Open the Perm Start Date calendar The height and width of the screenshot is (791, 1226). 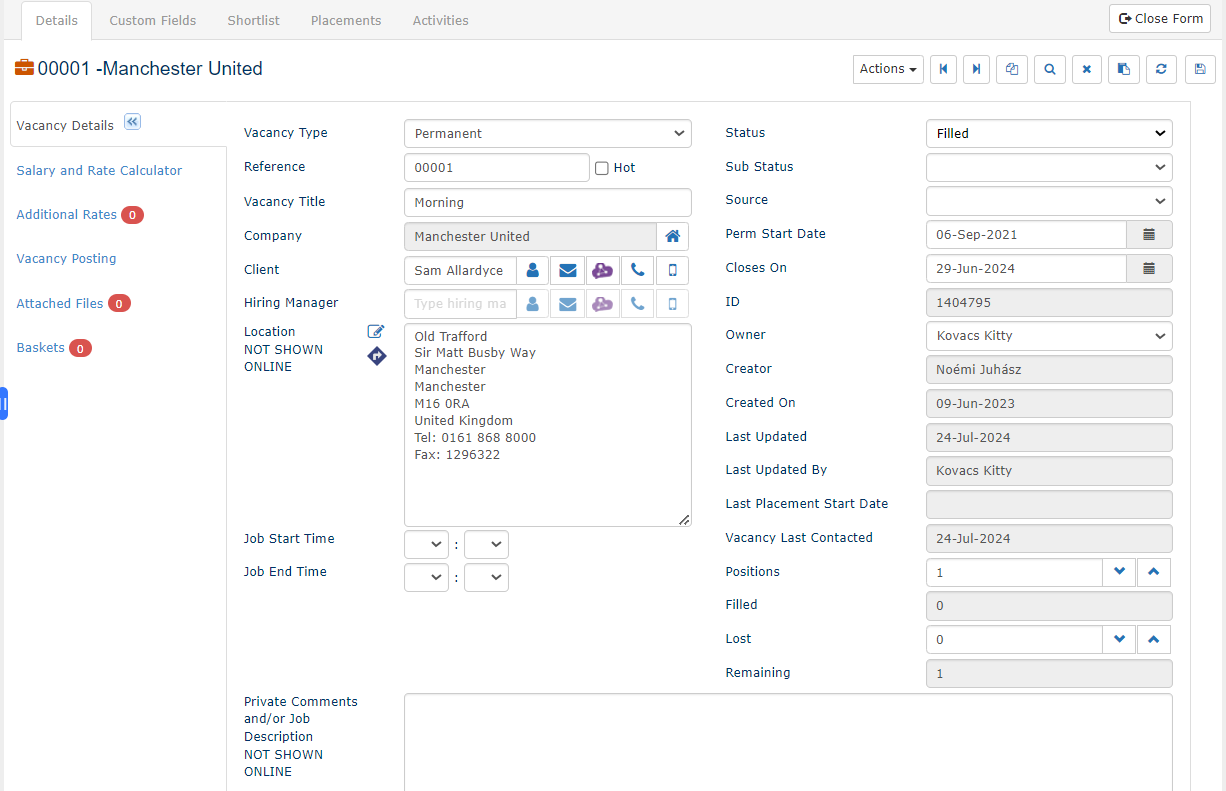pyautogui.click(x=1150, y=234)
